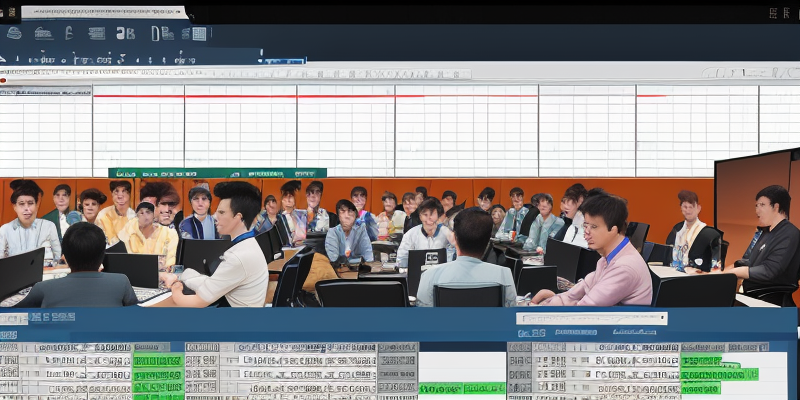The image size is (800, 400).
Task: Click the narrow icon left of 'aB'
Action: 69,33
